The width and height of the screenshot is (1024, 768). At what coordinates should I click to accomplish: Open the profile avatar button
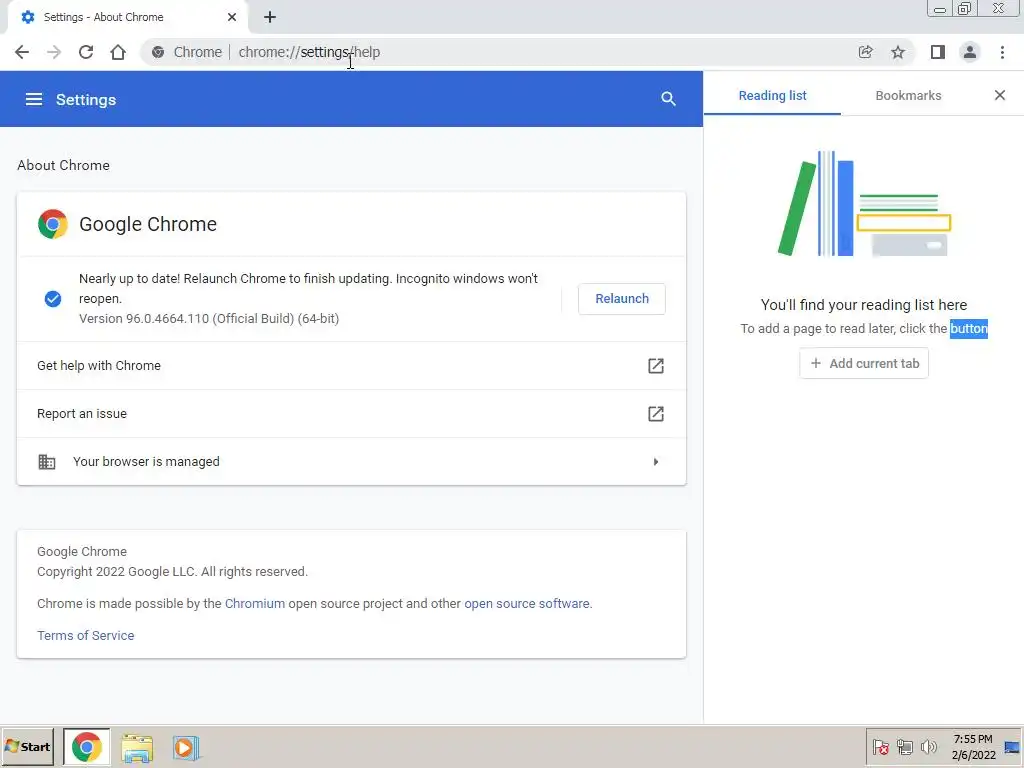[970, 52]
